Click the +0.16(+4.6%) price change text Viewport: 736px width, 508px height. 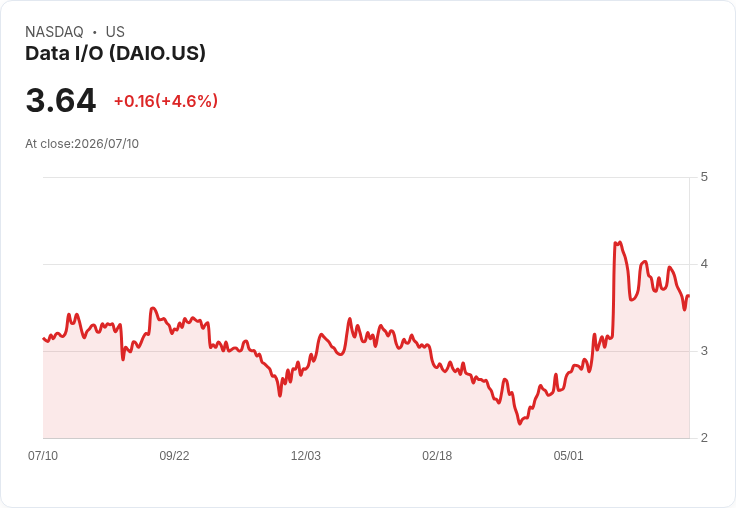166,101
